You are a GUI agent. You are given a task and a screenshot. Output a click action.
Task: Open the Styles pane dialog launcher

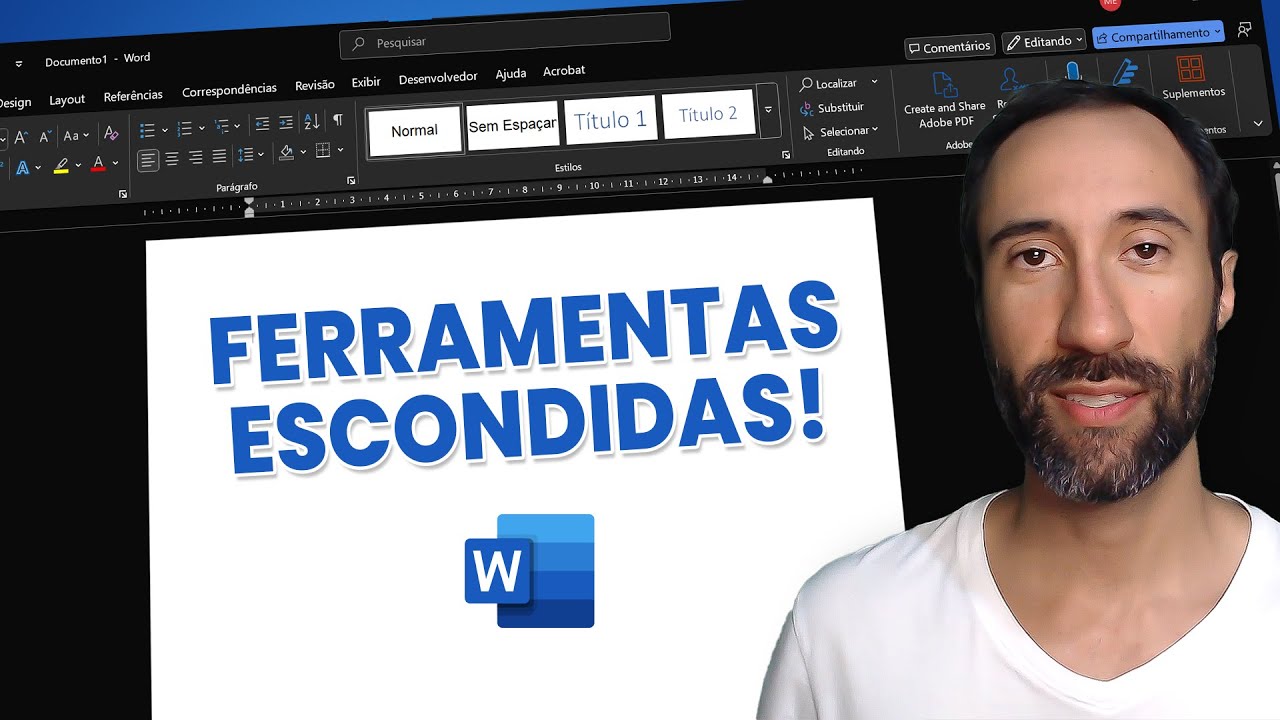tap(786, 155)
